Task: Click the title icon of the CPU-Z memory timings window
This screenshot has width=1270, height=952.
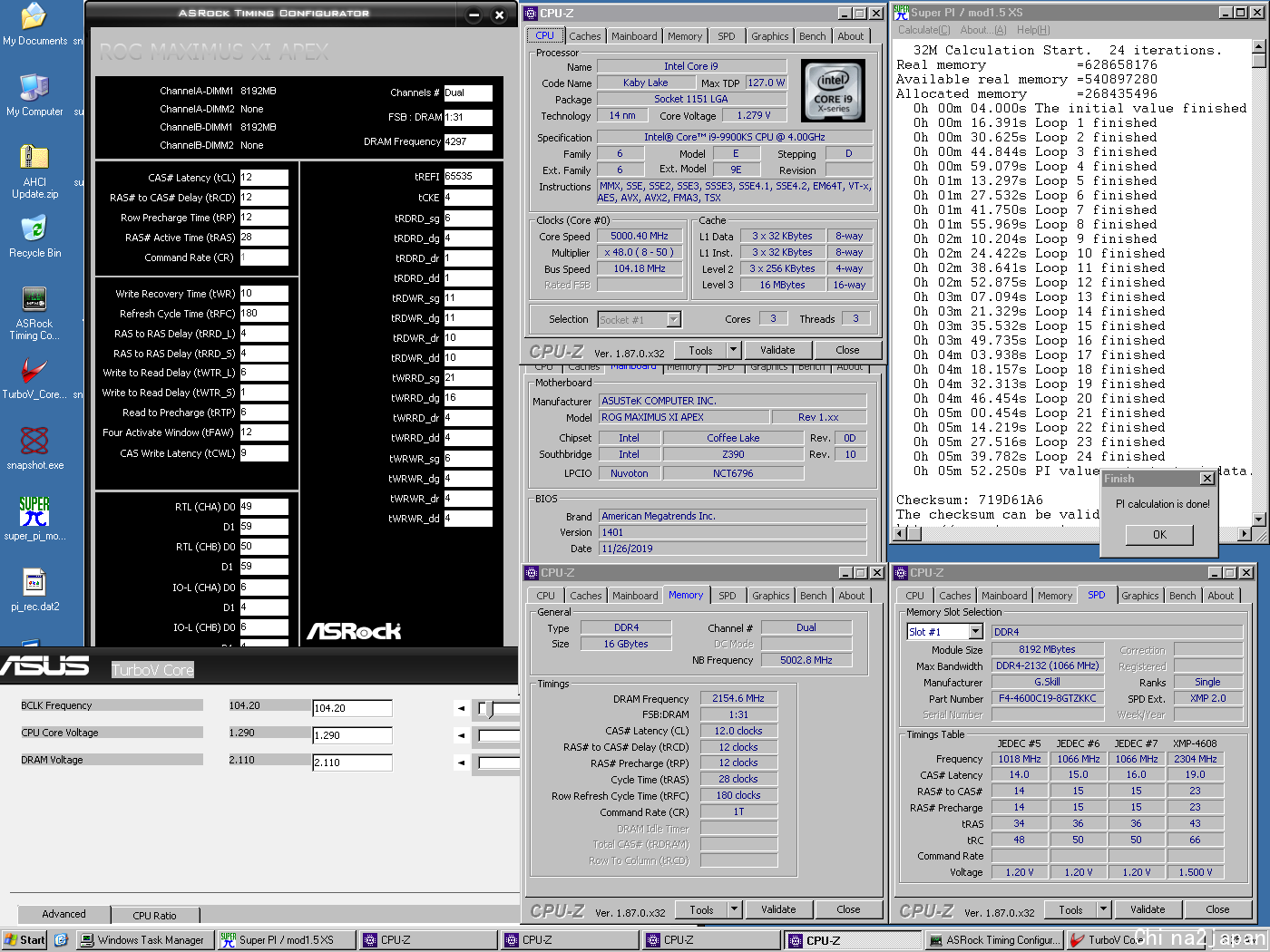Action: tap(532, 573)
